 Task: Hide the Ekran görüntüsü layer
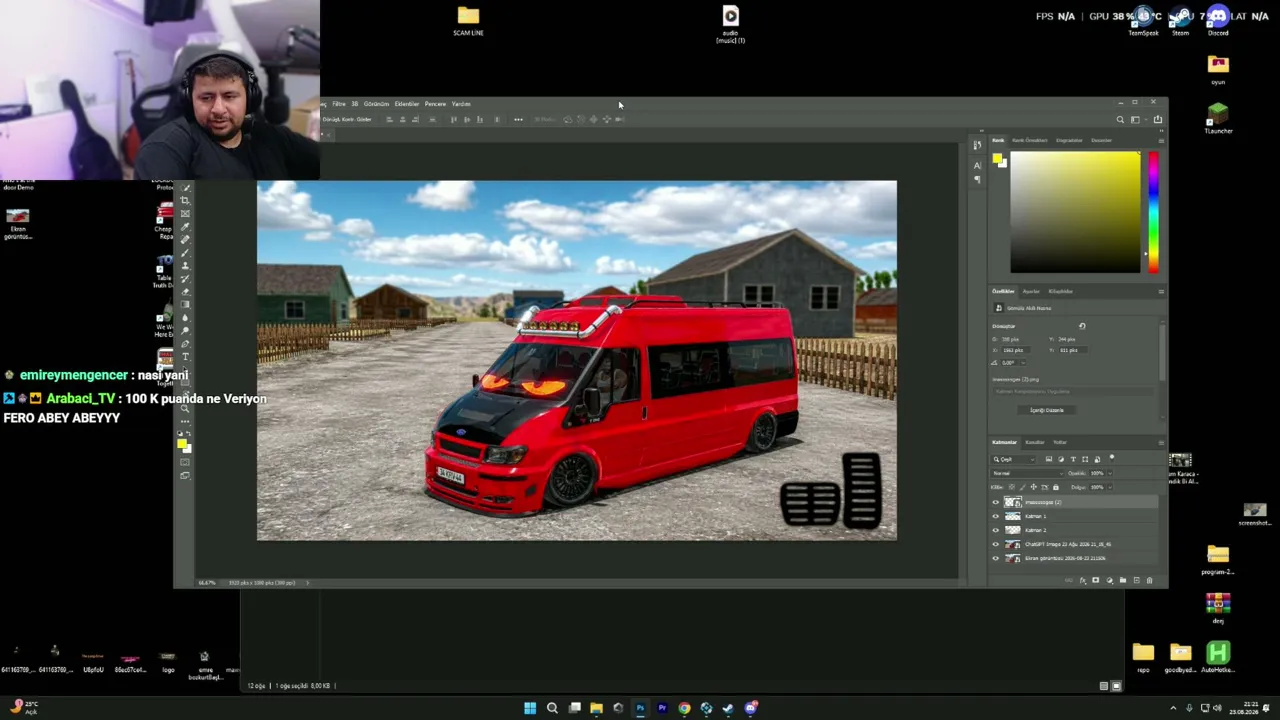coord(996,558)
